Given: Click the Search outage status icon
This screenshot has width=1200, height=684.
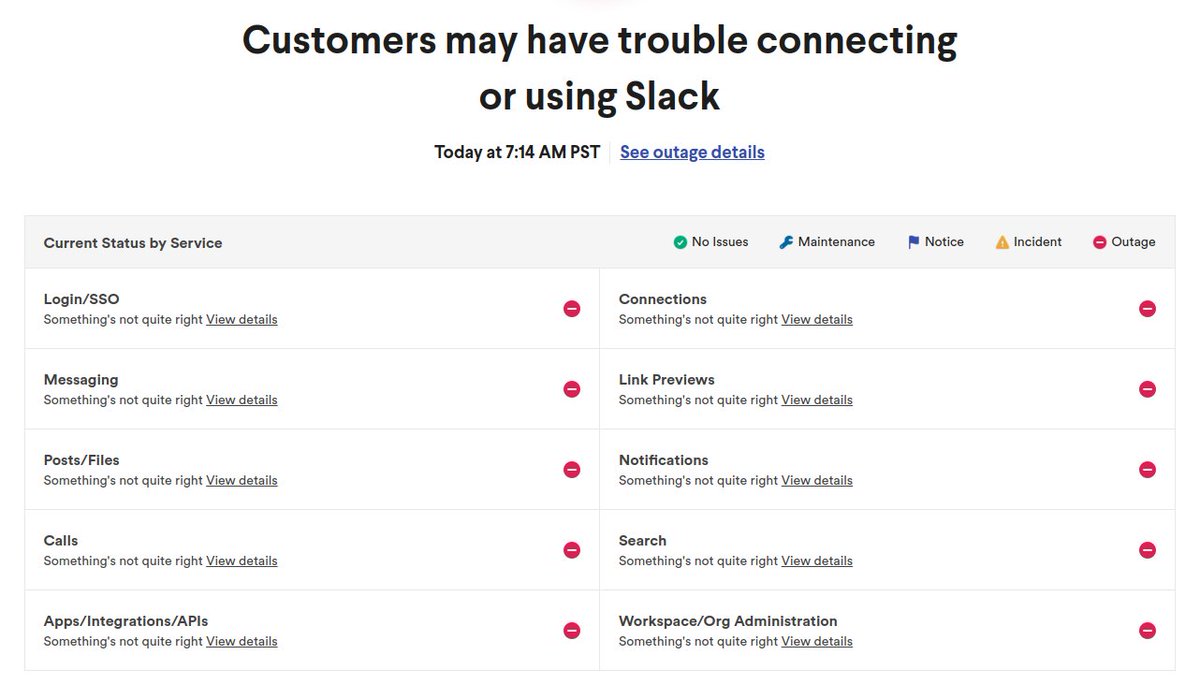Looking at the screenshot, I should click(x=1147, y=550).
